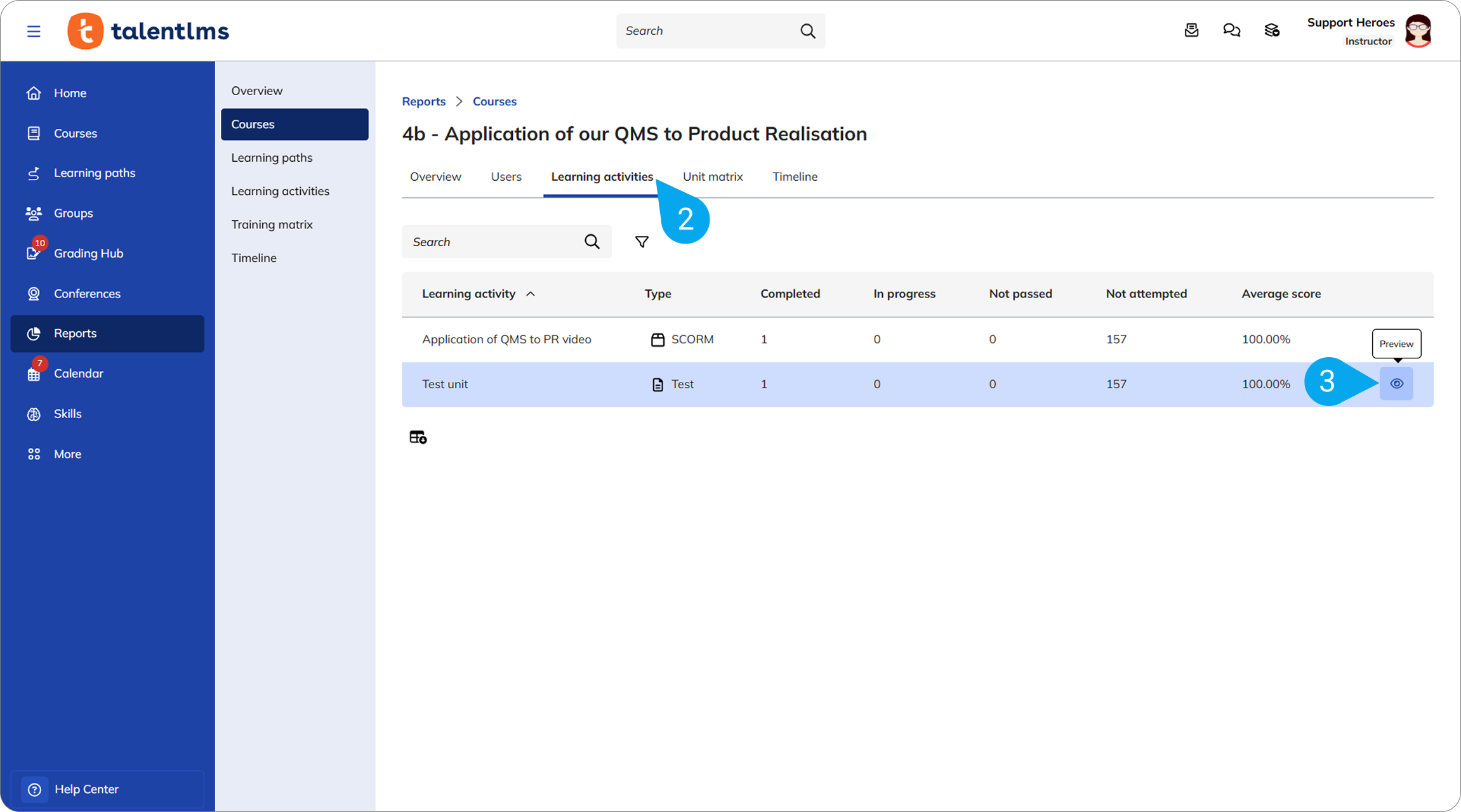Click the Grading Hub icon with badge
1461x812 pixels.
34,252
